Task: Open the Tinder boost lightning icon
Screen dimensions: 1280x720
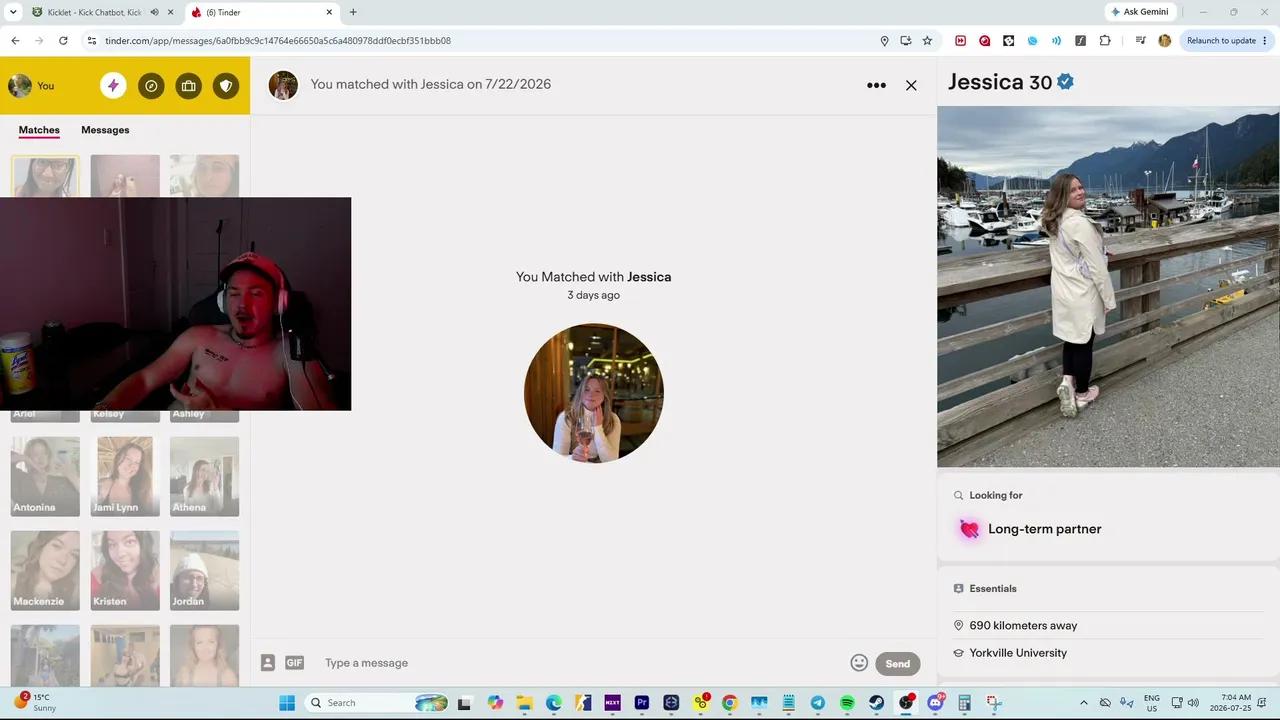Action: coord(113,86)
